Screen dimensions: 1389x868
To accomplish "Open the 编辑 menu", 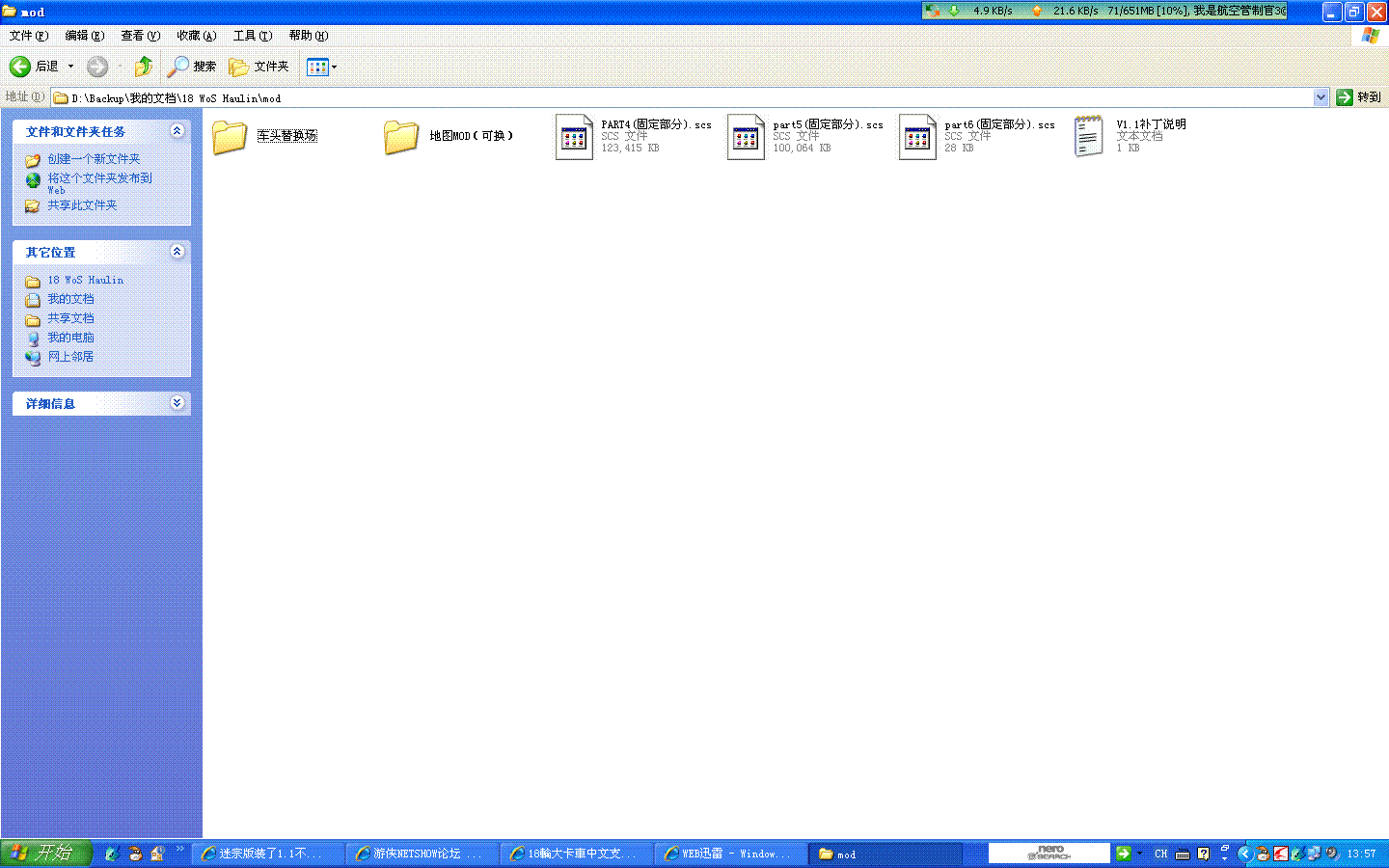I will pyautogui.click(x=84, y=36).
